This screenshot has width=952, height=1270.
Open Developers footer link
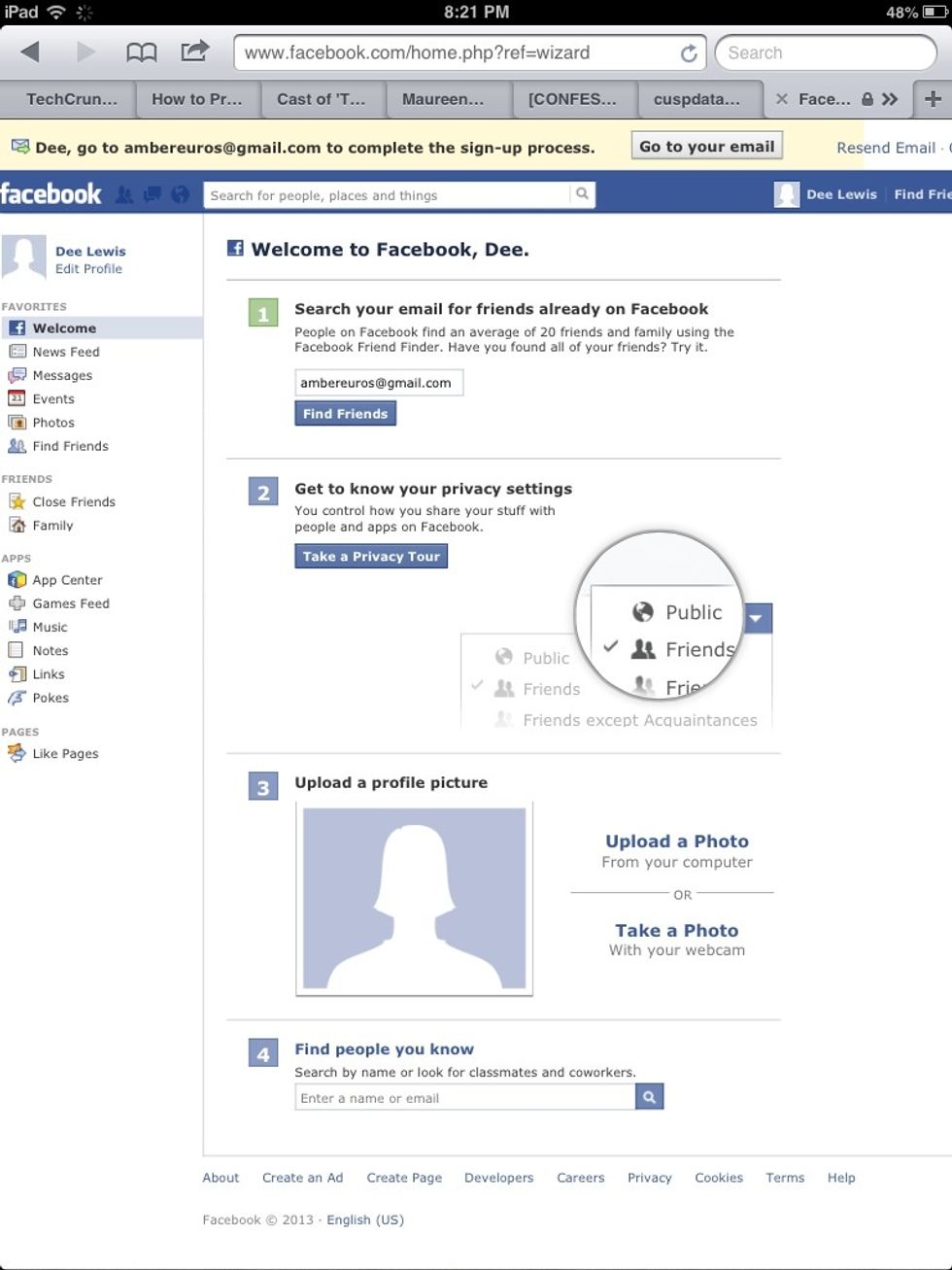[x=498, y=1178]
